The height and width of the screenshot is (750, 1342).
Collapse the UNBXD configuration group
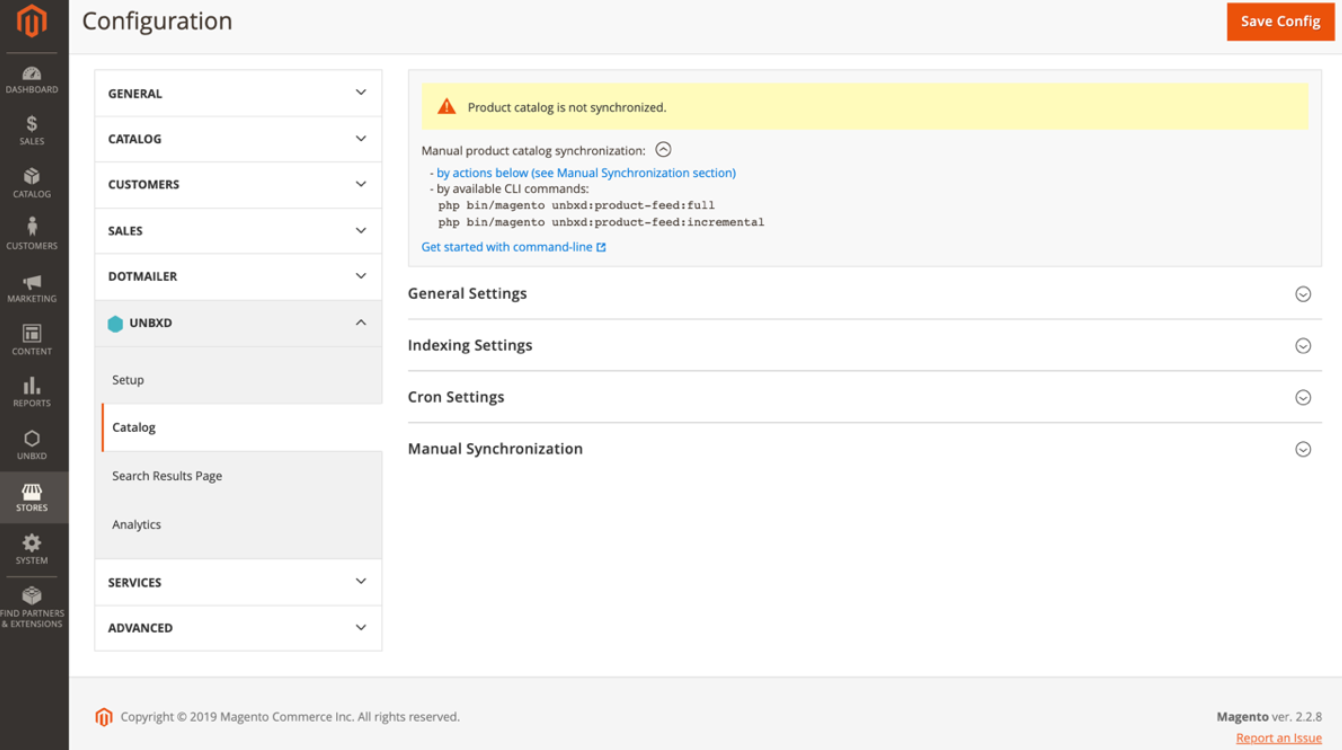pyautogui.click(x=238, y=323)
